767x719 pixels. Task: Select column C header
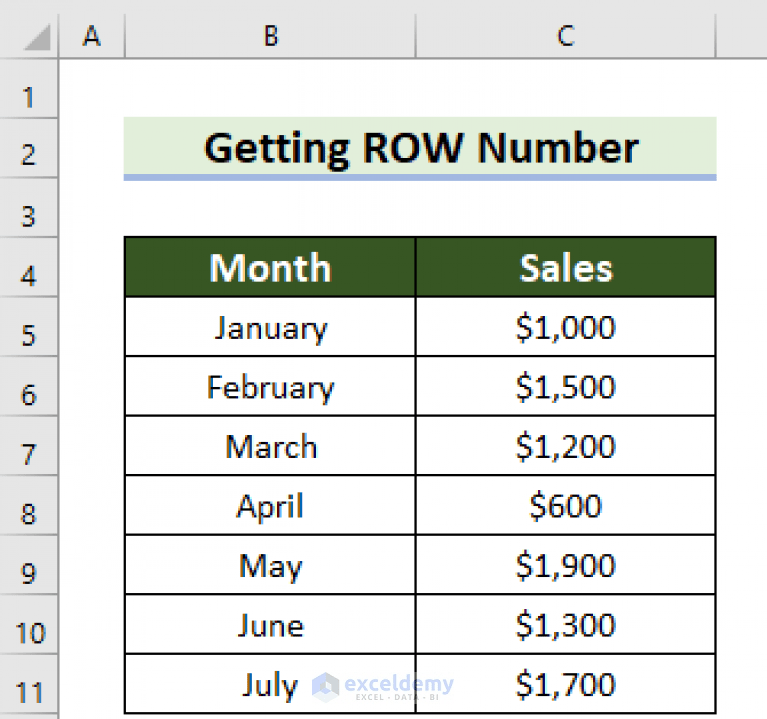[x=565, y=36]
